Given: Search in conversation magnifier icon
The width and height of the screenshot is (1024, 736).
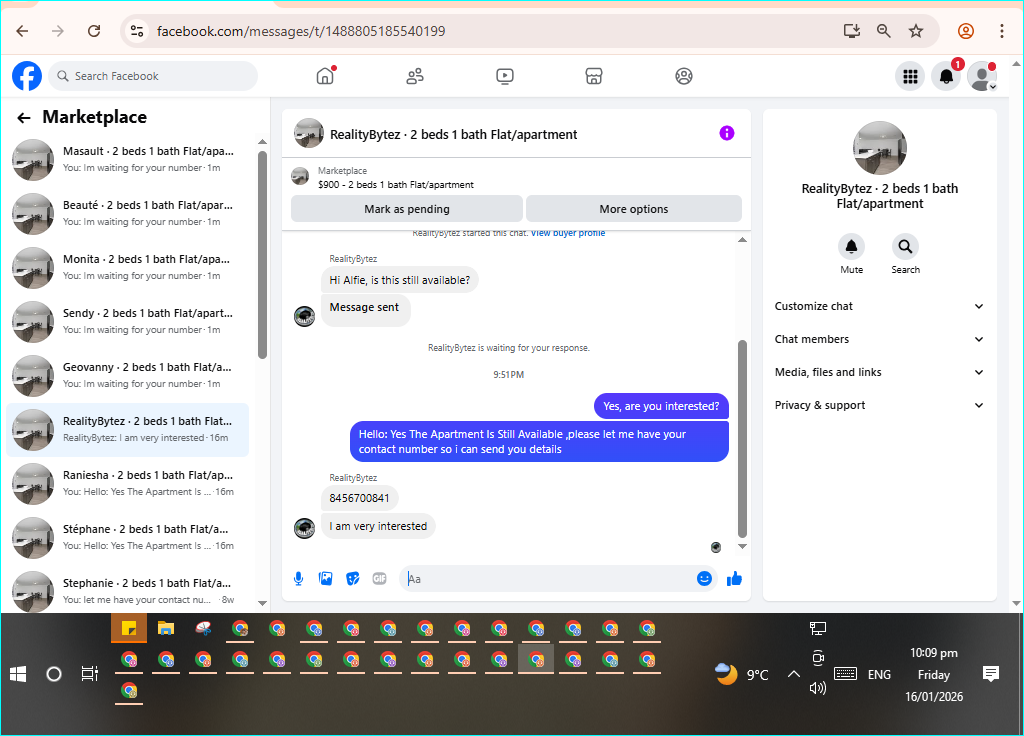Looking at the screenshot, I should pyautogui.click(x=905, y=246).
